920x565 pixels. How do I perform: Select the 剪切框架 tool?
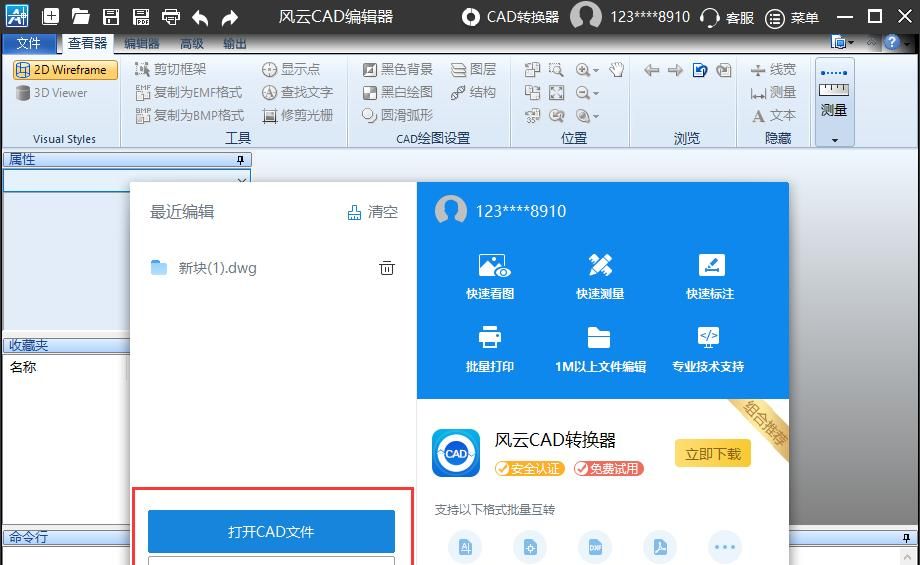[x=171, y=69]
